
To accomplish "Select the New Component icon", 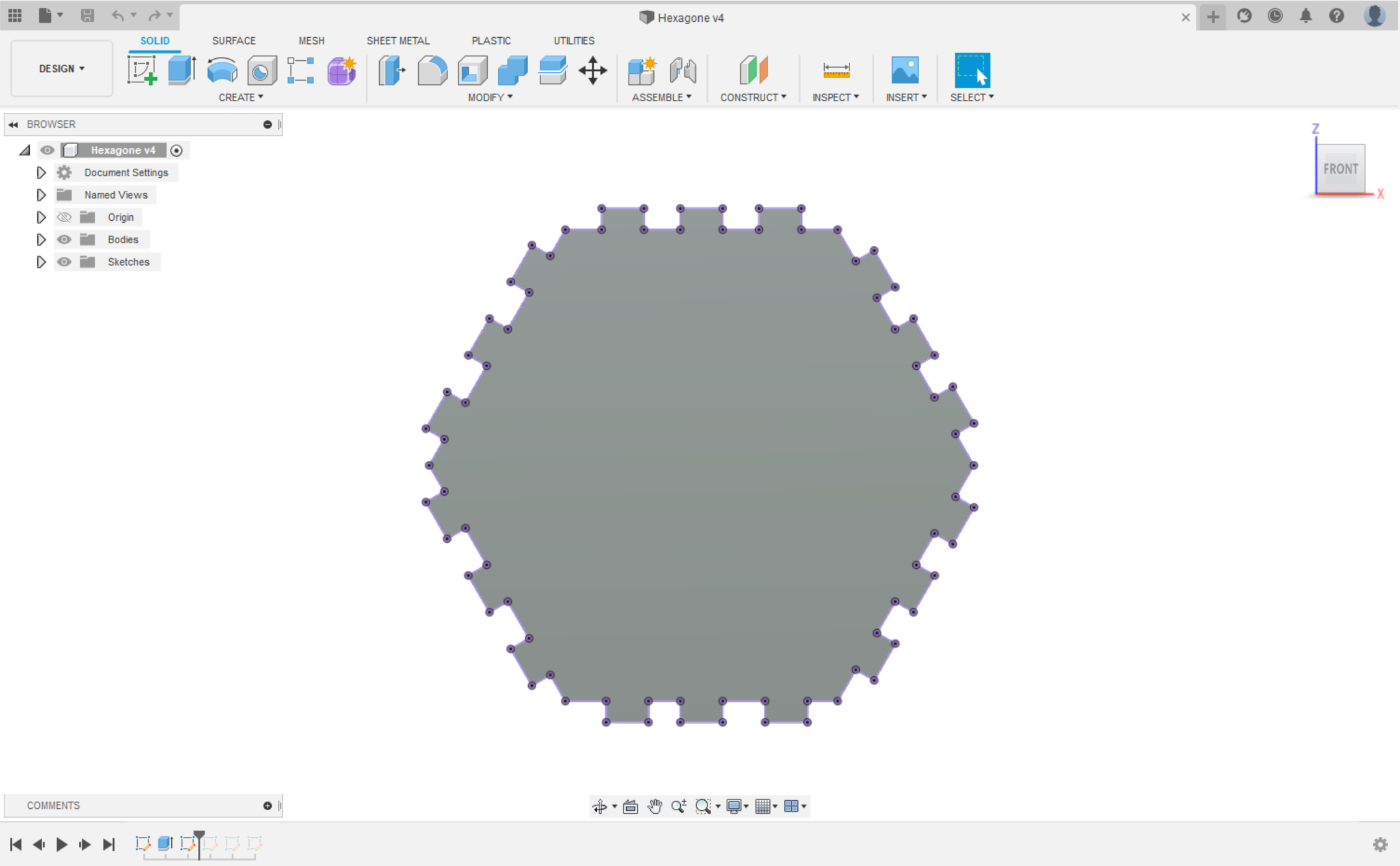I will [642, 70].
